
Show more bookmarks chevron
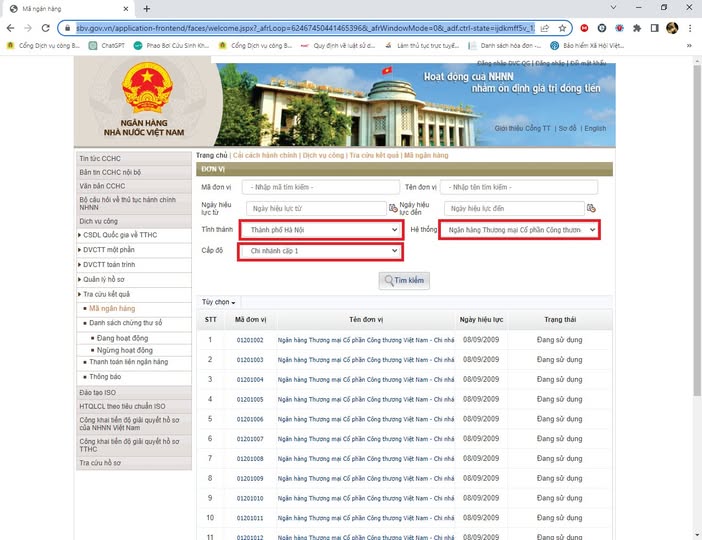click(x=689, y=46)
